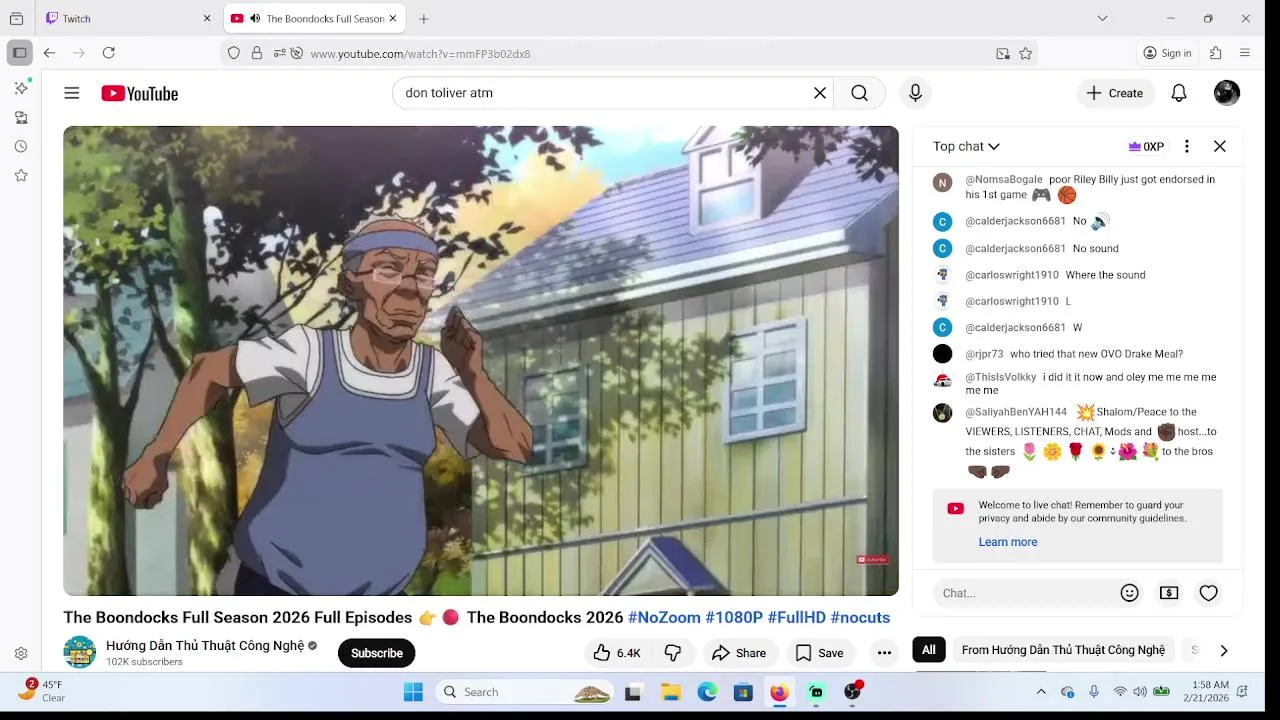
Task: Open Super Chat dollar icon
Action: pyautogui.click(x=1169, y=593)
